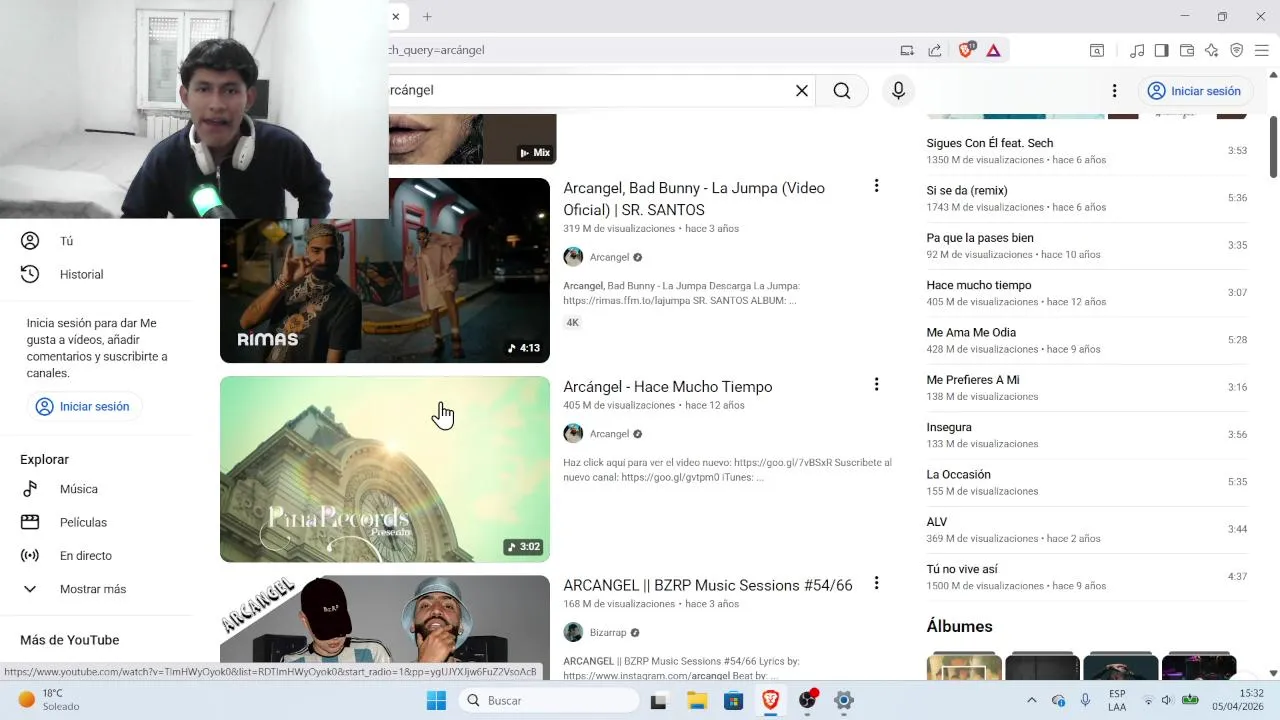The image size is (1280, 720).
Task: Open a new browser tab
Action: click(x=427, y=17)
